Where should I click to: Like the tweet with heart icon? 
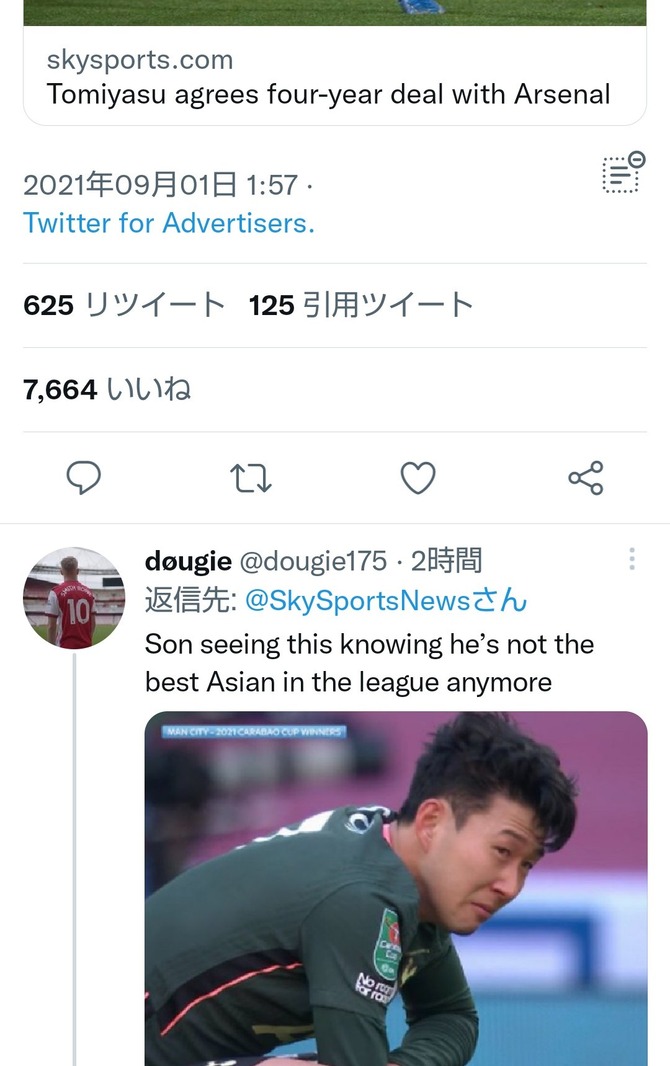(x=418, y=477)
